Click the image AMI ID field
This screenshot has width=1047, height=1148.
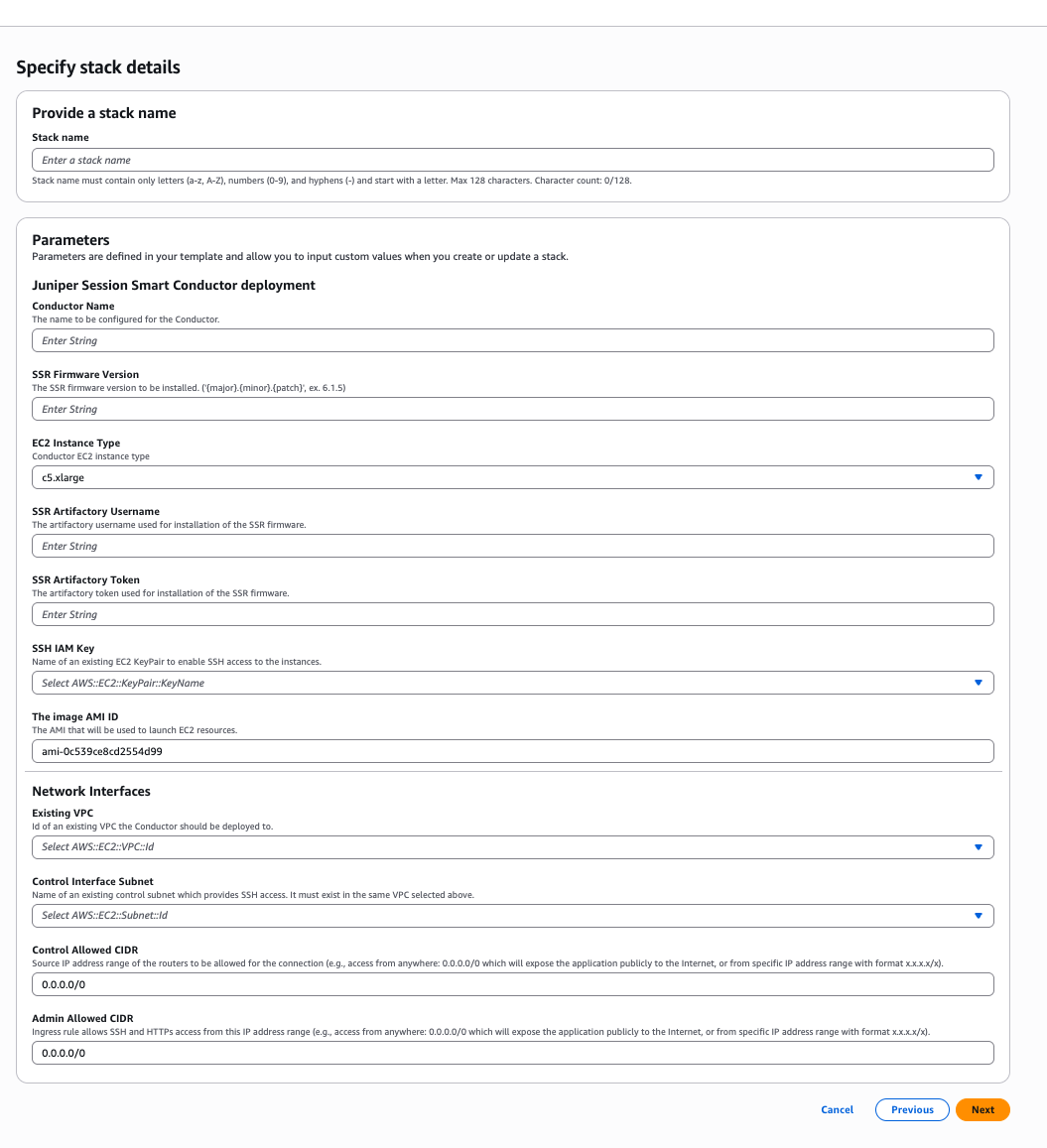[x=512, y=751]
